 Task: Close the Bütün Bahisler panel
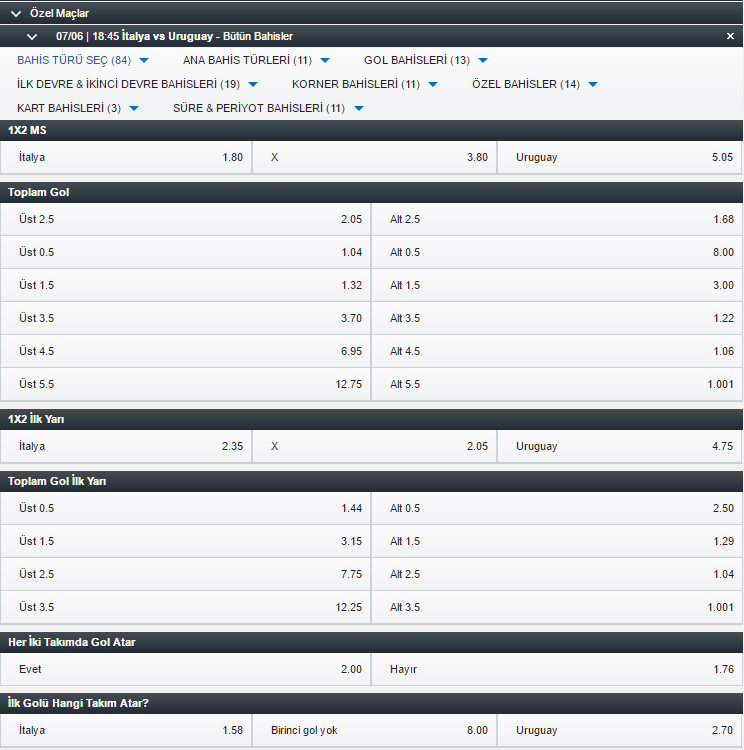pyautogui.click(x=730, y=36)
